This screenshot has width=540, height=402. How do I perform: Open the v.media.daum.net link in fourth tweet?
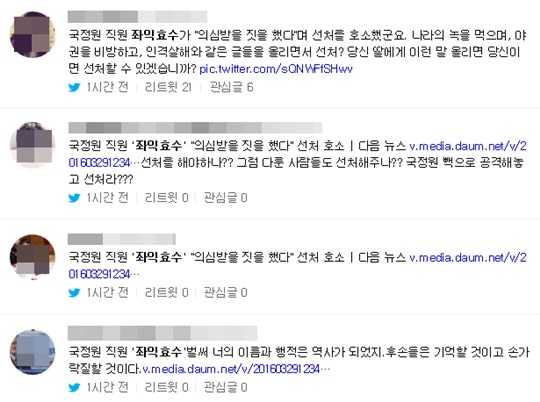pos(236,369)
